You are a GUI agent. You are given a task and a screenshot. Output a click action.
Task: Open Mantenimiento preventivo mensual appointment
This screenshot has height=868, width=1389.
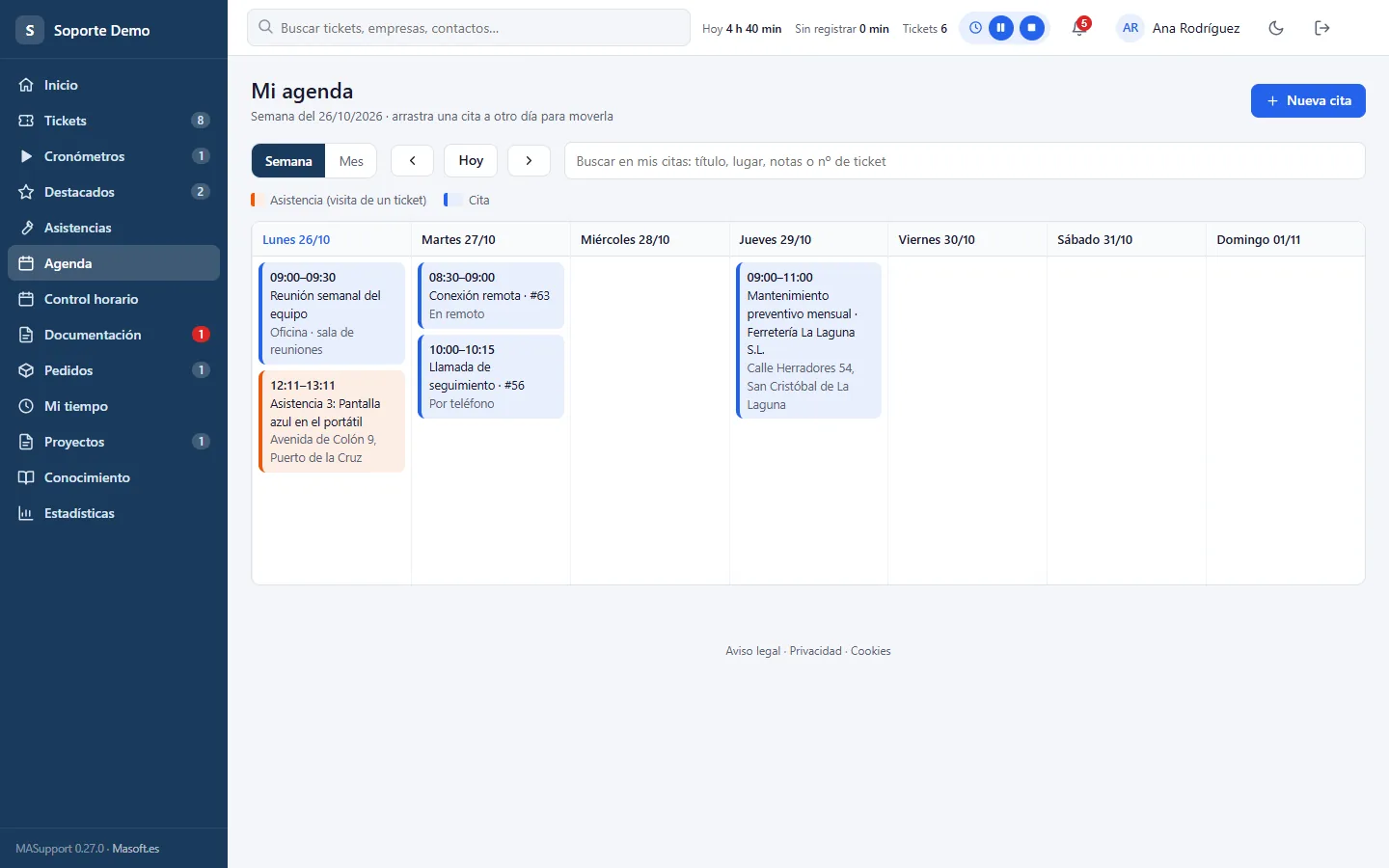(x=808, y=340)
